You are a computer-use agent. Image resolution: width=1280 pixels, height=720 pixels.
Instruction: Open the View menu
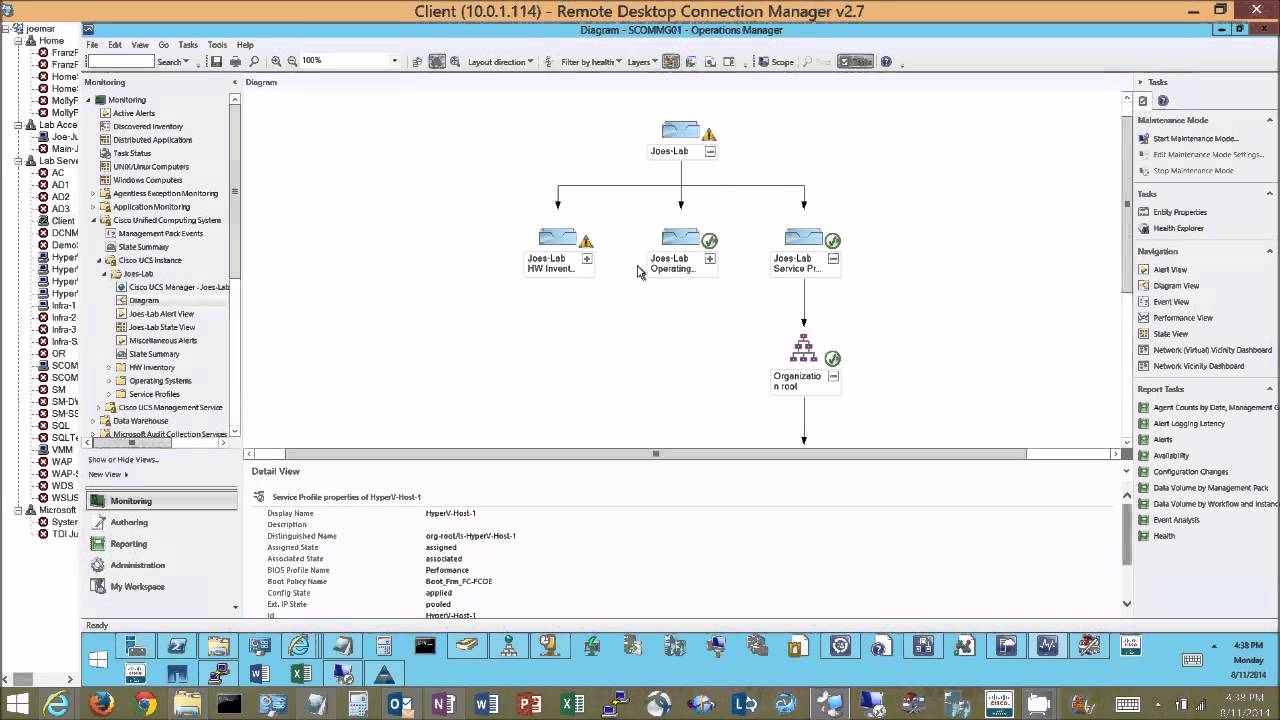coord(140,45)
